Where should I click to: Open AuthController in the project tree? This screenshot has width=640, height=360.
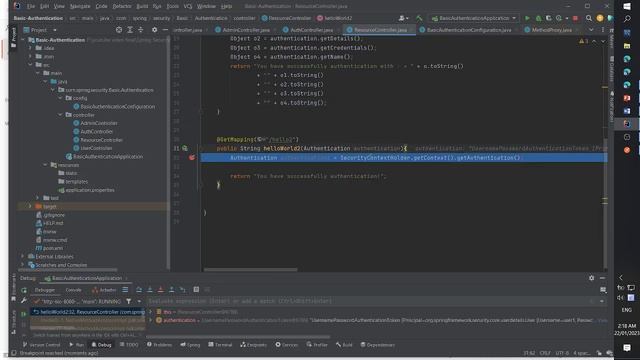coord(97,131)
